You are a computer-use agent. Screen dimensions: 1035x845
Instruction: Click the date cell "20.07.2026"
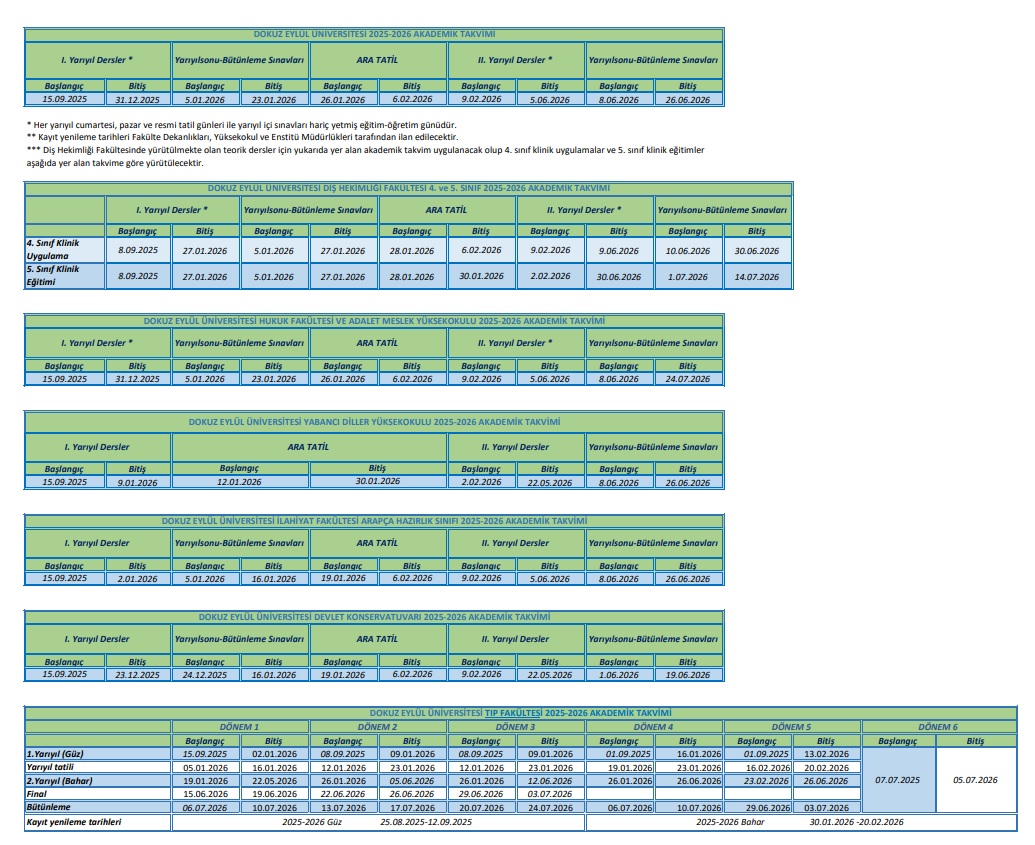481,808
